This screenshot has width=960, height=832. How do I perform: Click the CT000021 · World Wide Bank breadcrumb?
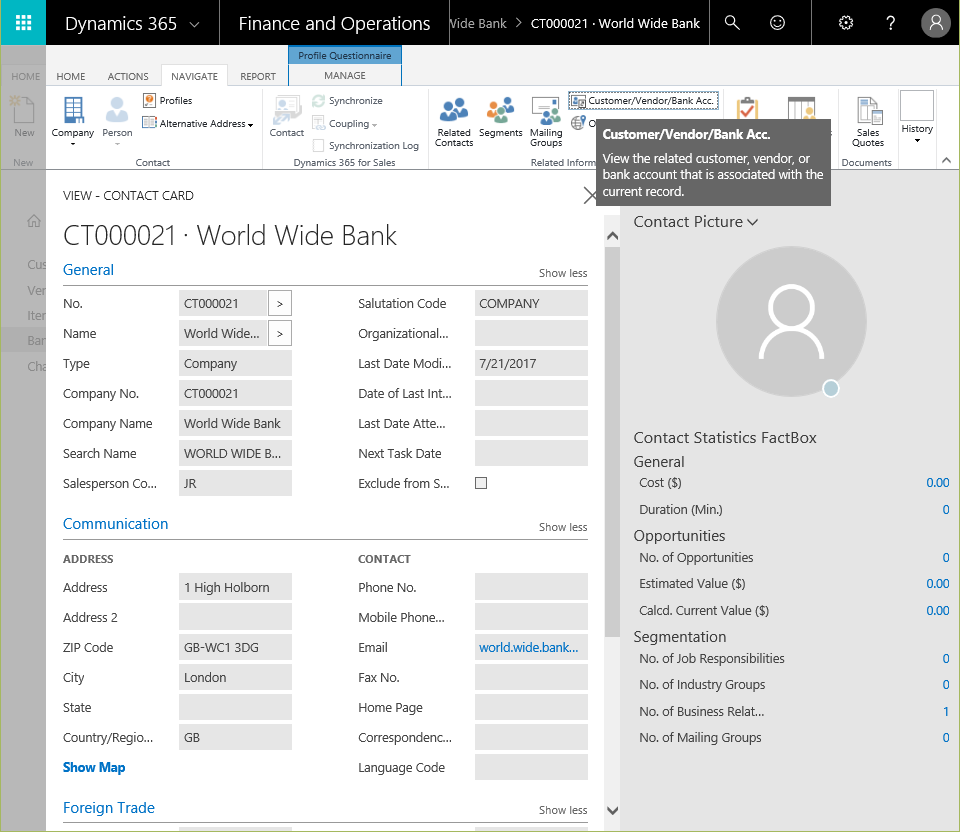(x=615, y=23)
